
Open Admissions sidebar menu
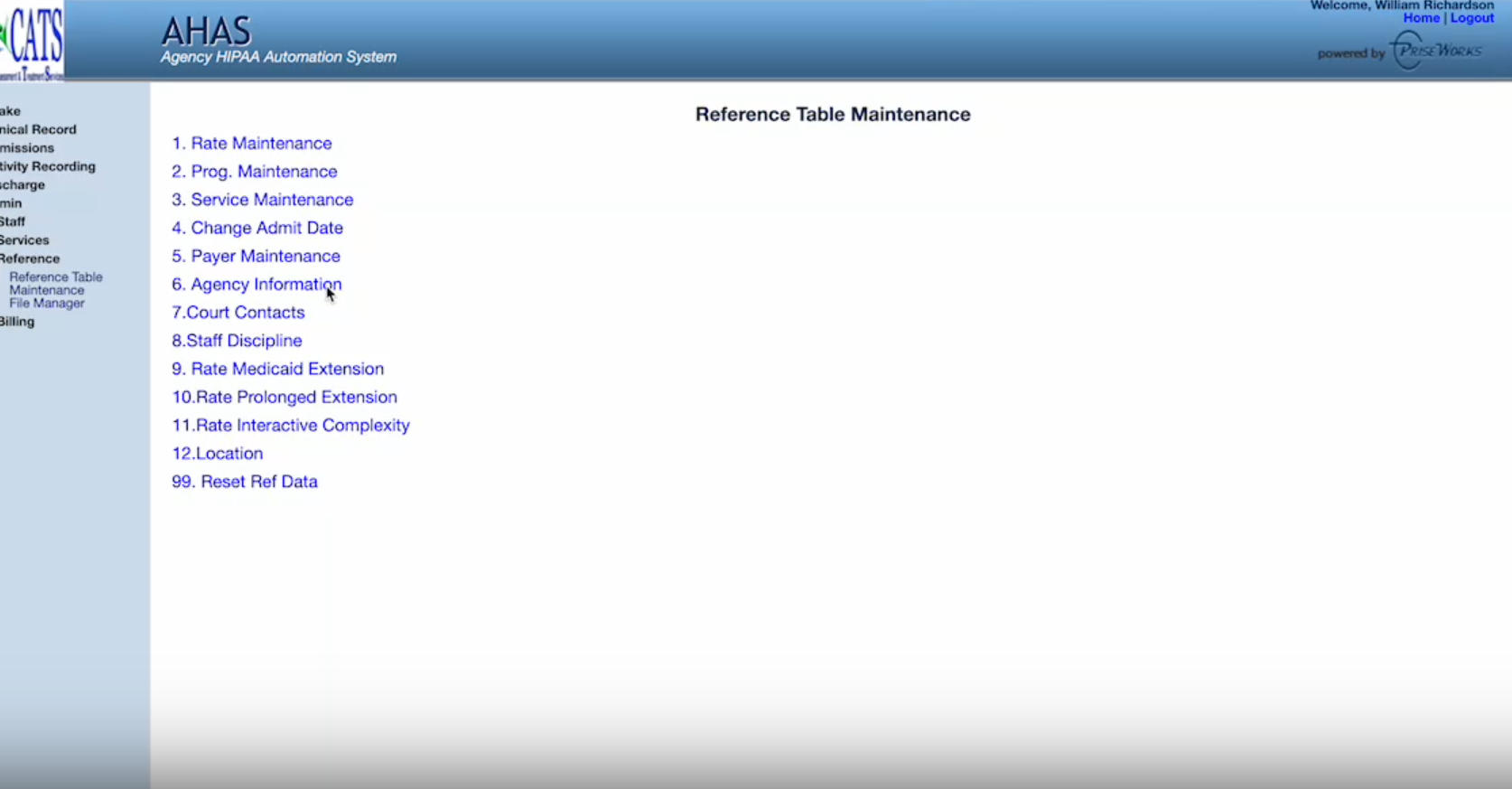coord(27,148)
